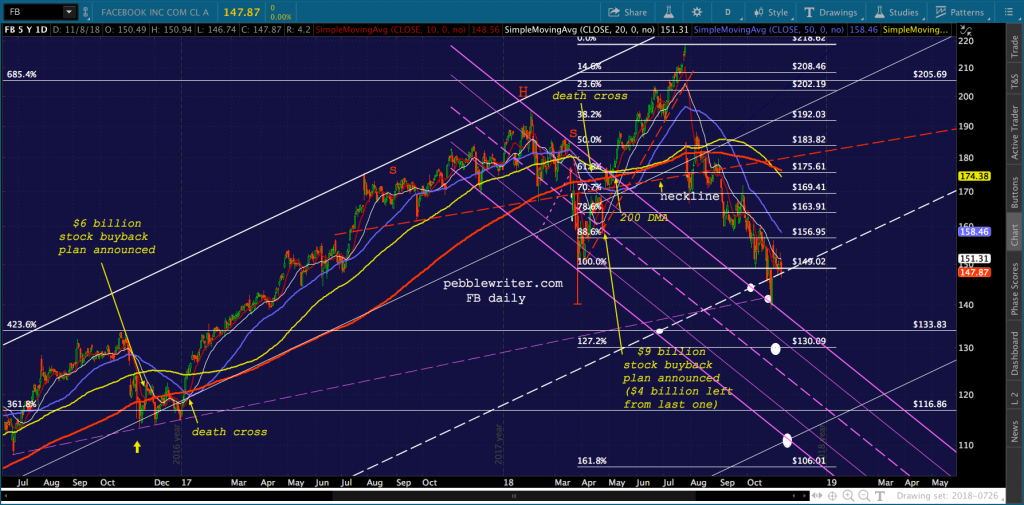Open the Active Trader sidebar tab
This screenshot has height=505, width=1024.
click(1016, 132)
